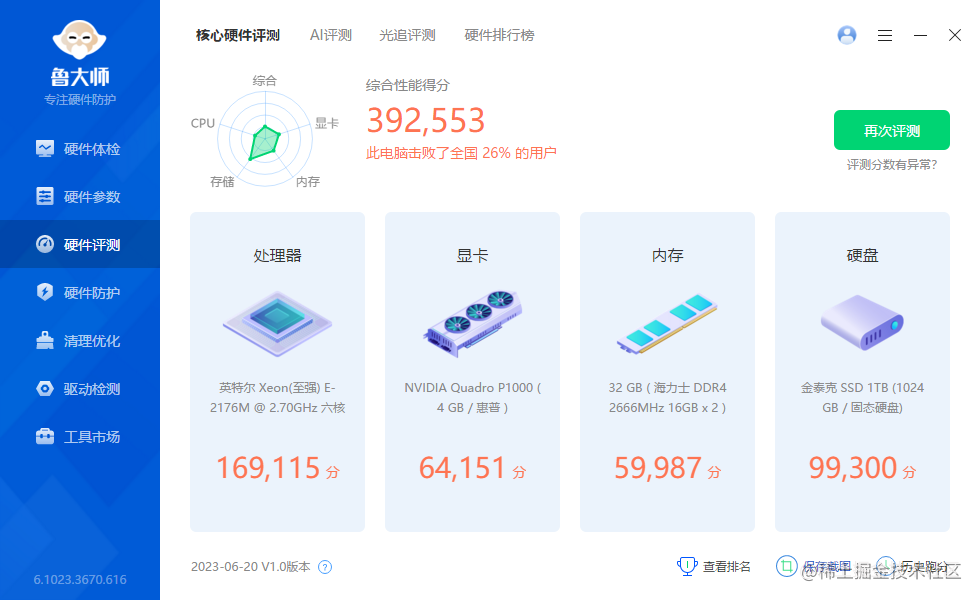Open the 驱动检测 sidebar section

point(79,389)
